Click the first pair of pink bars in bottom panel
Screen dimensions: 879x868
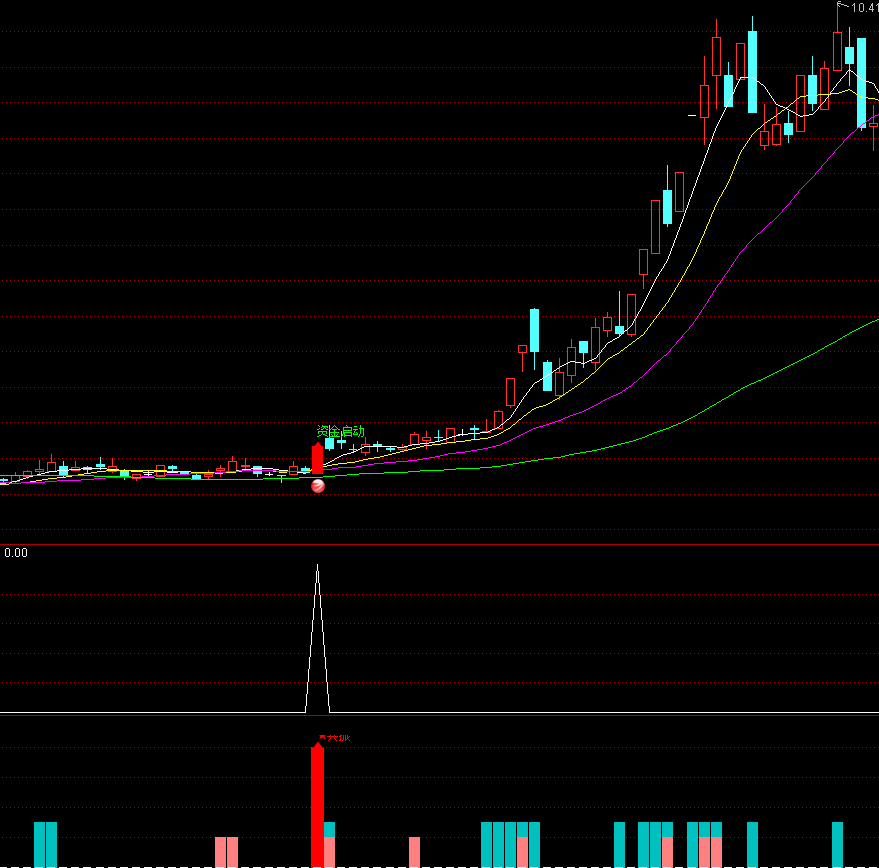click(227, 852)
